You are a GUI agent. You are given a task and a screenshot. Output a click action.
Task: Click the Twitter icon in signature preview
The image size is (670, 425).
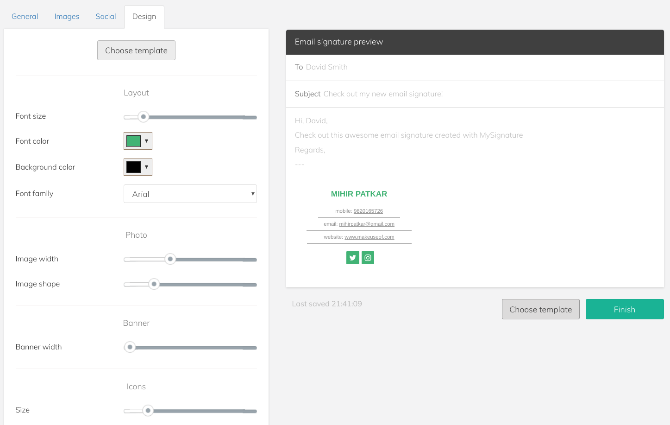pos(352,258)
